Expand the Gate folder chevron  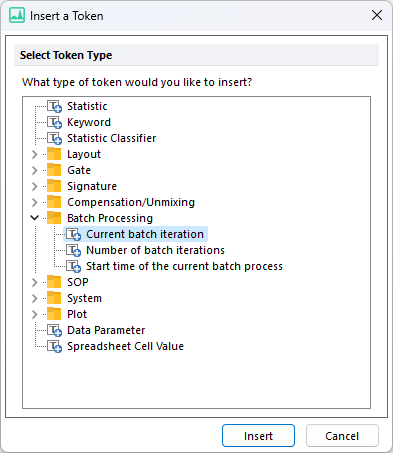[34, 170]
